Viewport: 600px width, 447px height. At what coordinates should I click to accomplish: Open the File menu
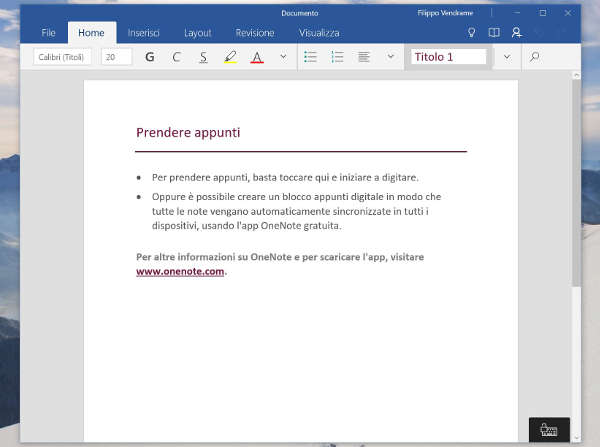(48, 33)
